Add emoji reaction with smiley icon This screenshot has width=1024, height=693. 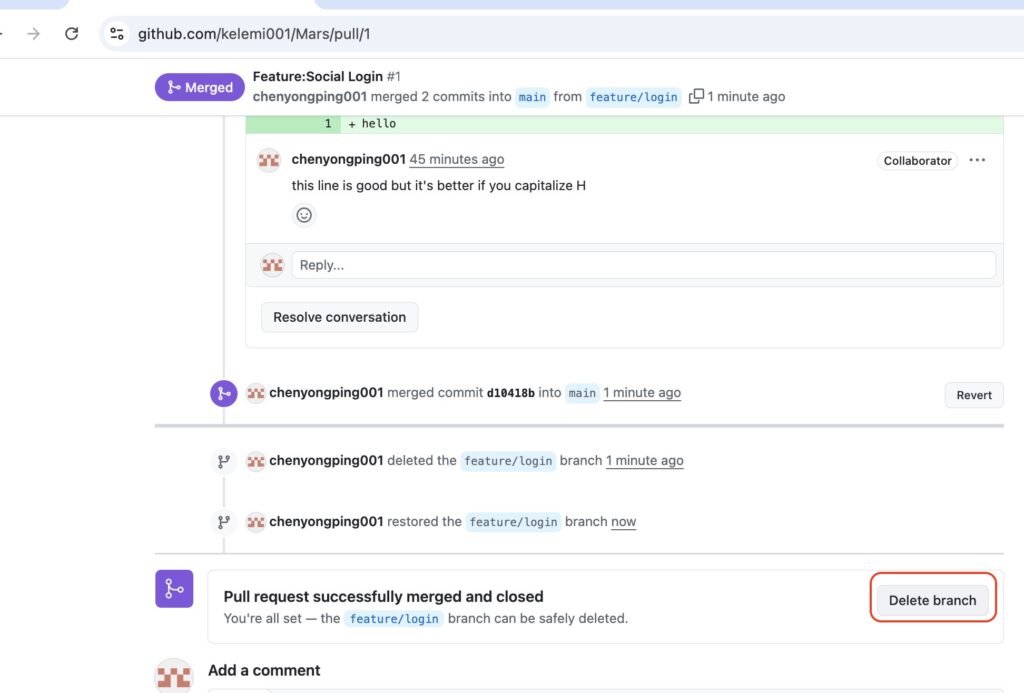point(304,215)
